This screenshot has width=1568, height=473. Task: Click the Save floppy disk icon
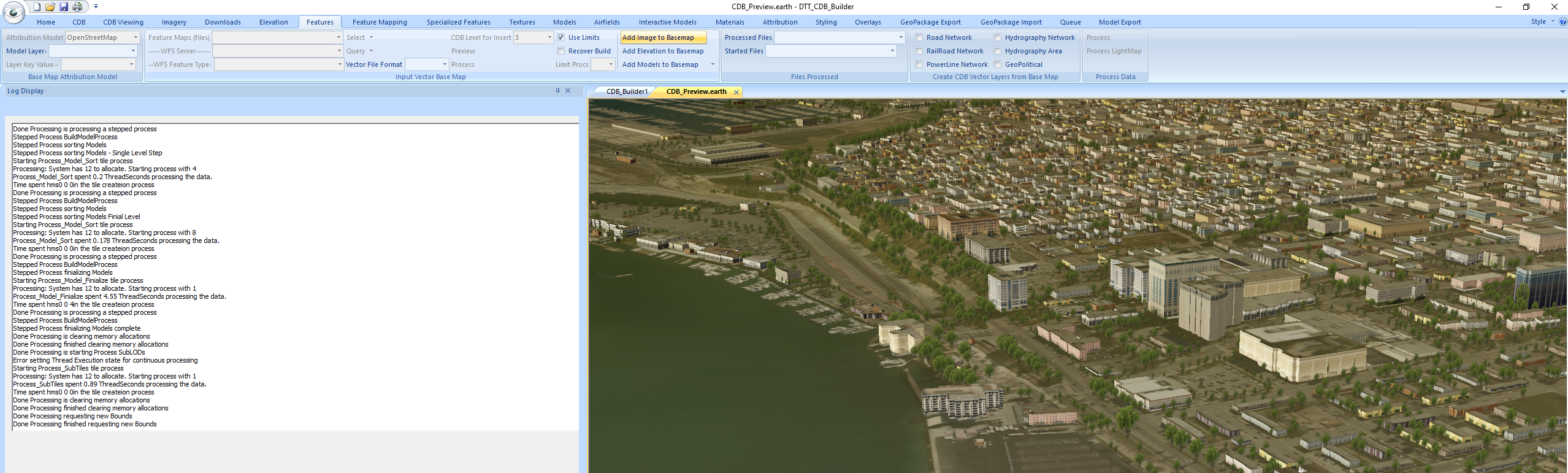64,7
